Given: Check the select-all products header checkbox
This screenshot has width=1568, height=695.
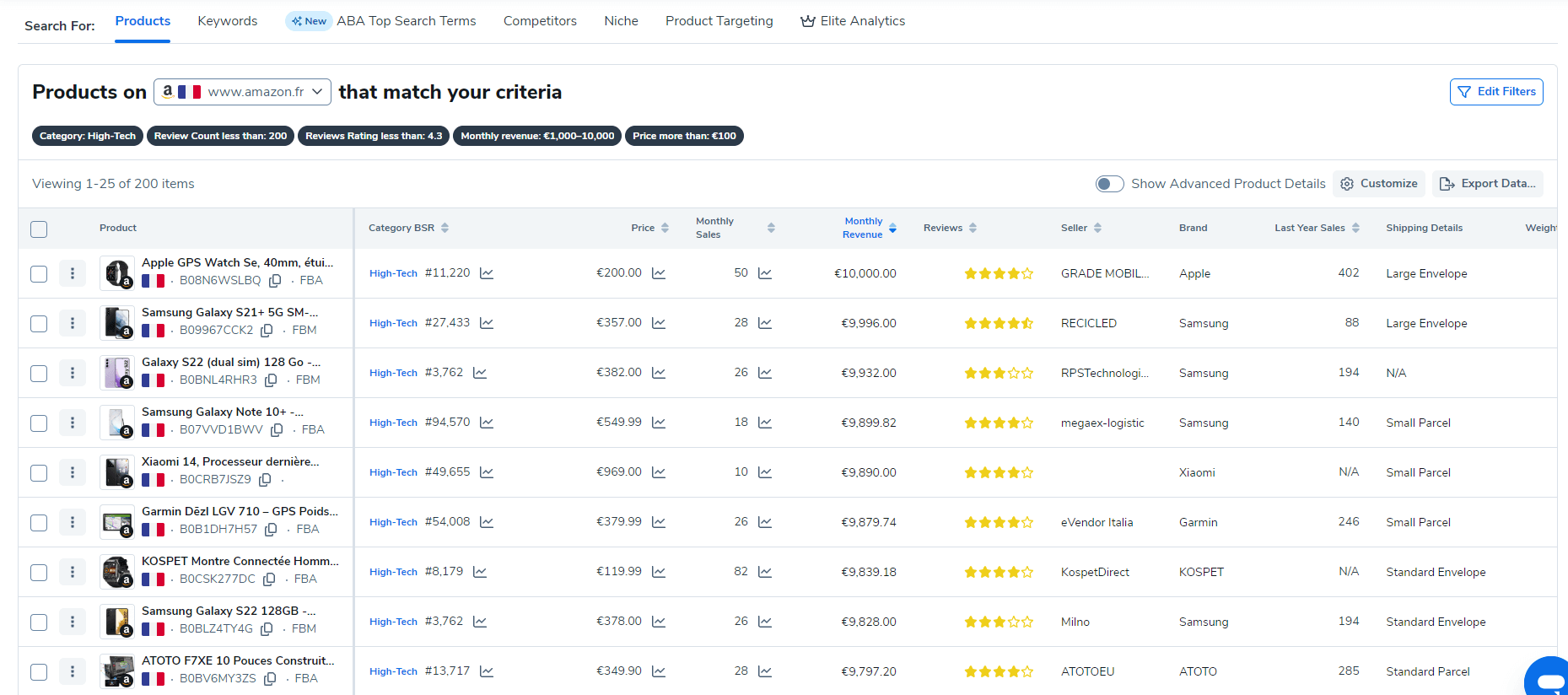Looking at the screenshot, I should click(39, 229).
